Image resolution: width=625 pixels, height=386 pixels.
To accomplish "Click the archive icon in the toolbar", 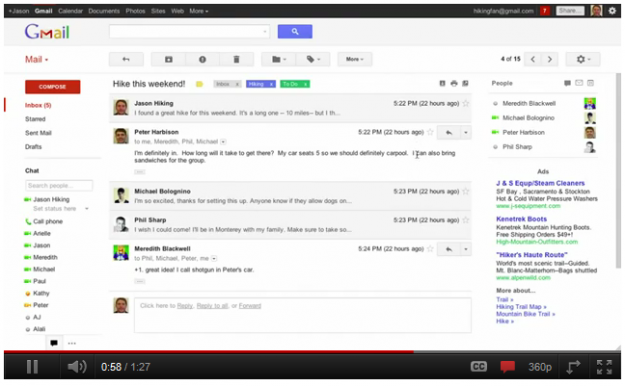I will click(x=168, y=59).
